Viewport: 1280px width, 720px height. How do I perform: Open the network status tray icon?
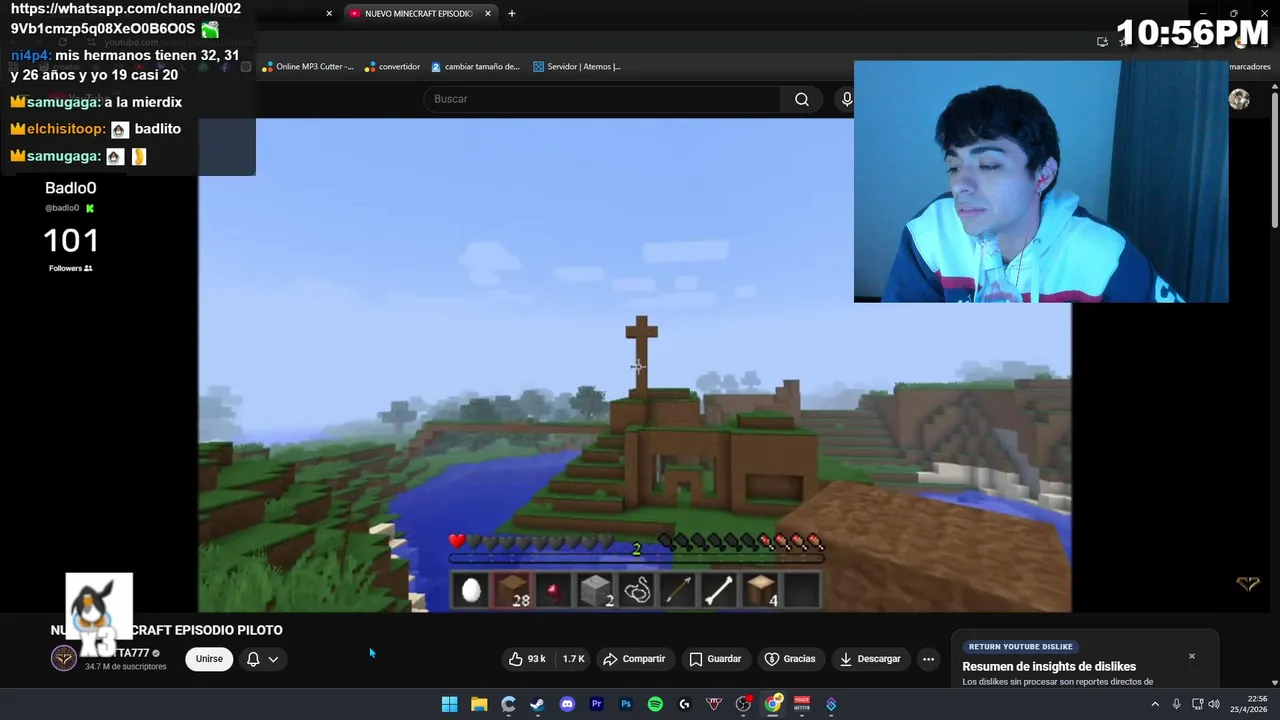(x=1197, y=704)
